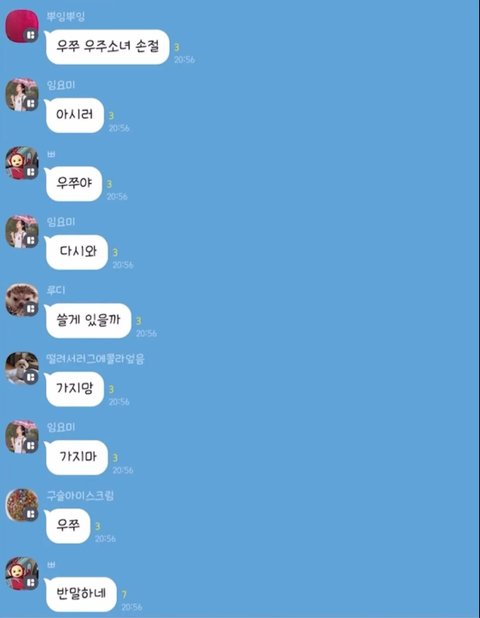Tap the single 우쭈 bubble from 구슬아이스크림

(67, 526)
